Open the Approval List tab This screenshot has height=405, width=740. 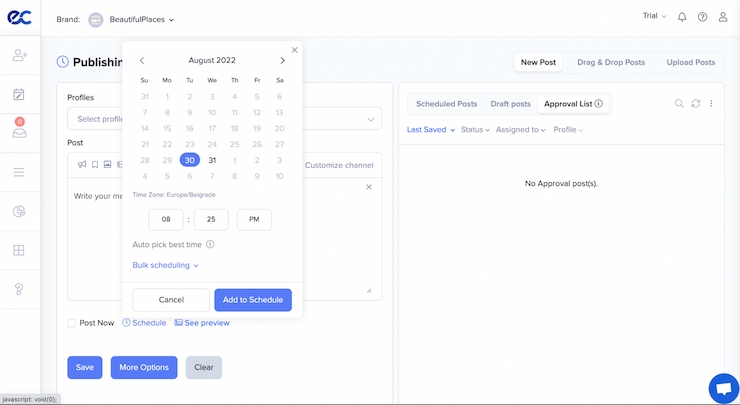pyautogui.click(x=573, y=104)
